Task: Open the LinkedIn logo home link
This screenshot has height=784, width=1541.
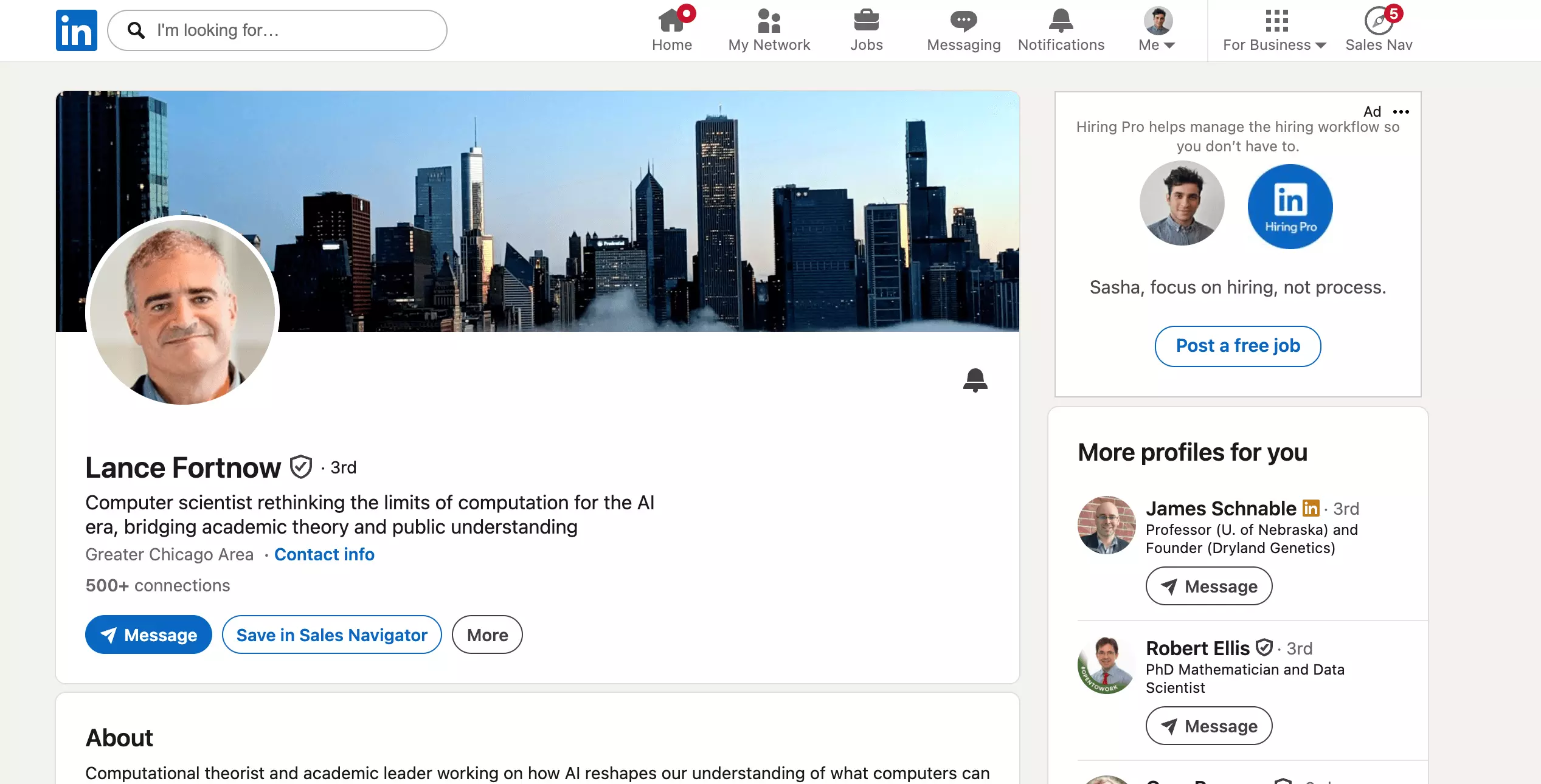Action: (x=77, y=30)
